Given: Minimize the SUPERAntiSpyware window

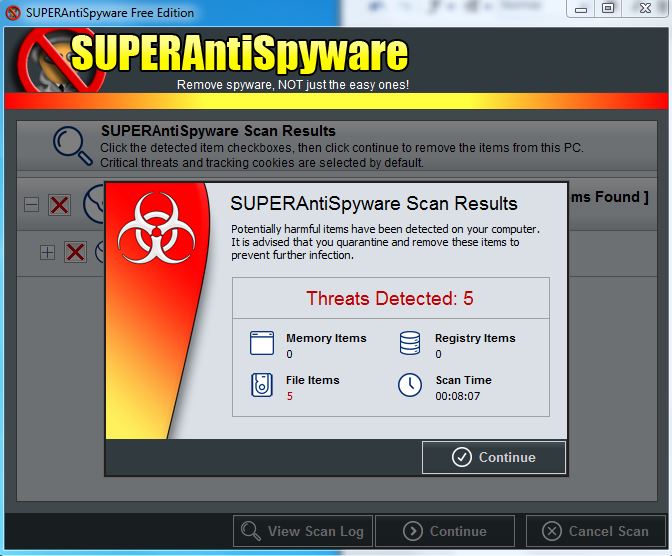Looking at the screenshot, I should coord(581,8).
